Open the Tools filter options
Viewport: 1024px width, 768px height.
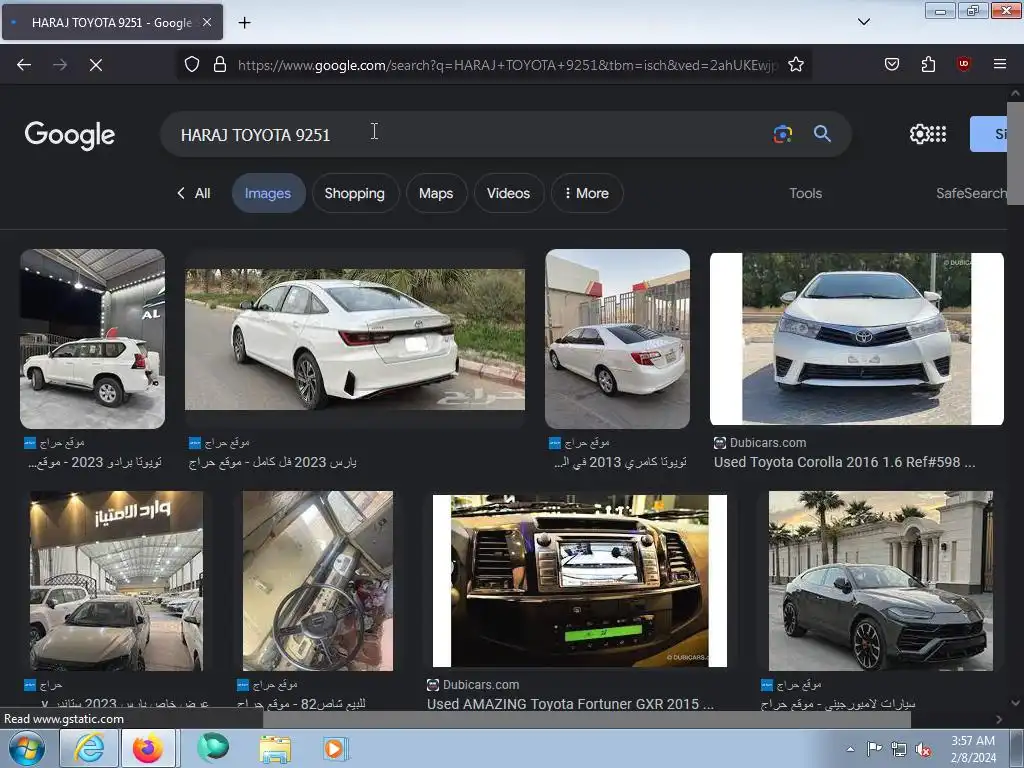[x=805, y=193]
